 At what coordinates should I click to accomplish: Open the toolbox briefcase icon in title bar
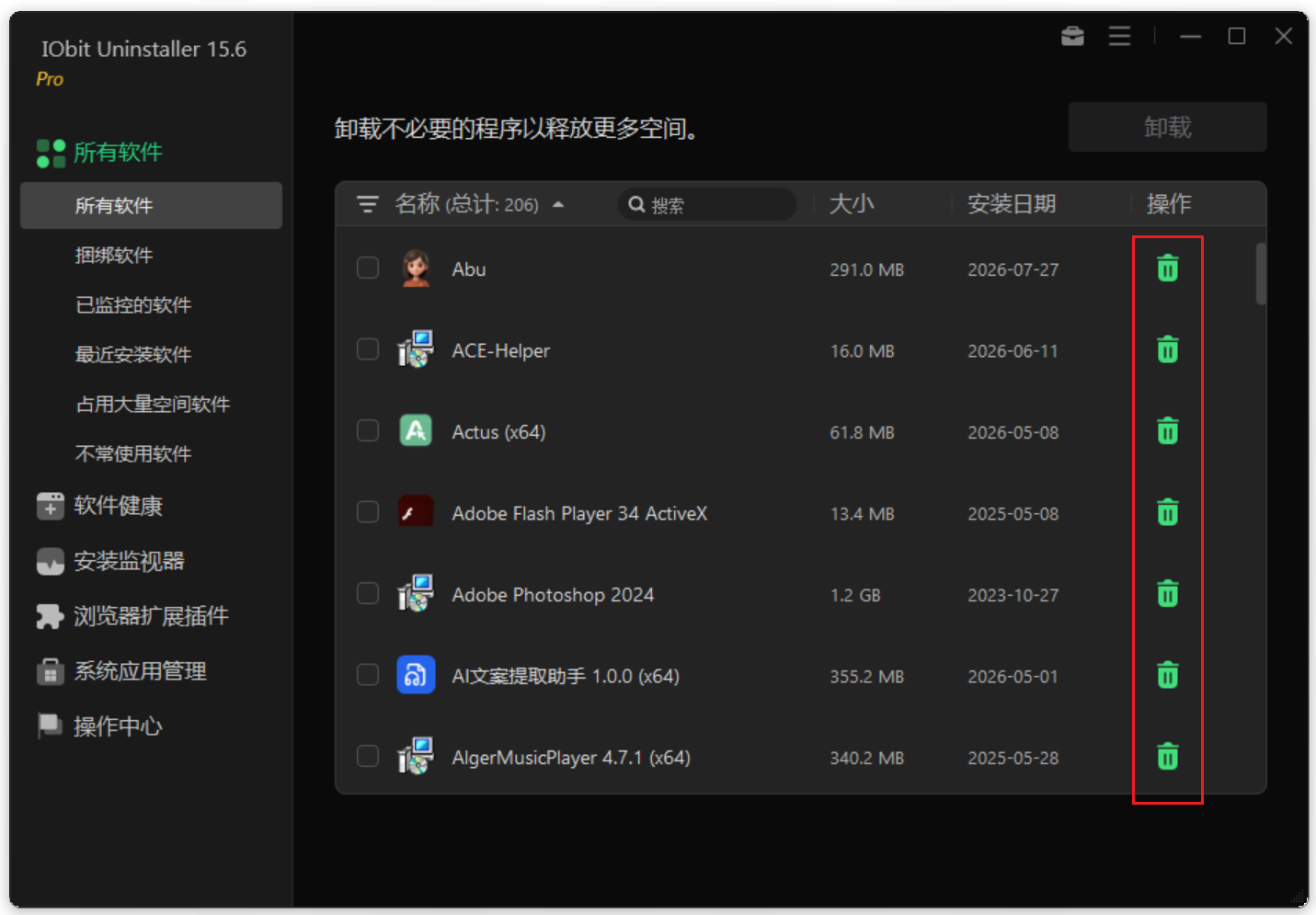1072,36
